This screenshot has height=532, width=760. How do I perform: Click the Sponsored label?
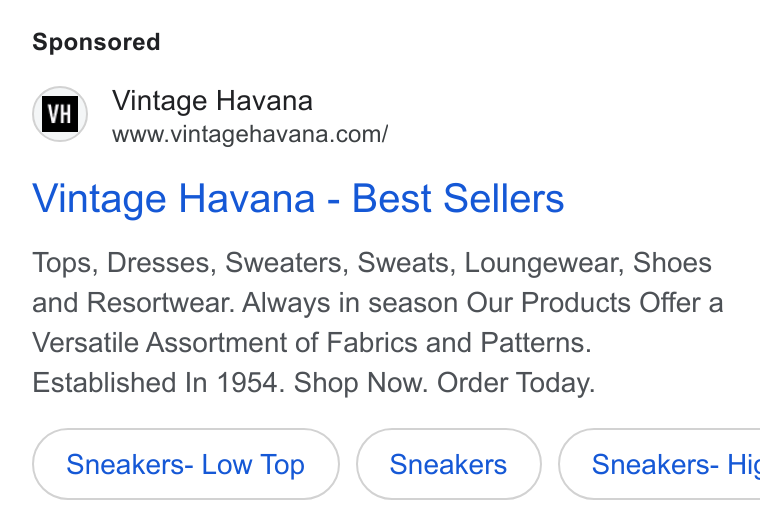[x=96, y=42]
